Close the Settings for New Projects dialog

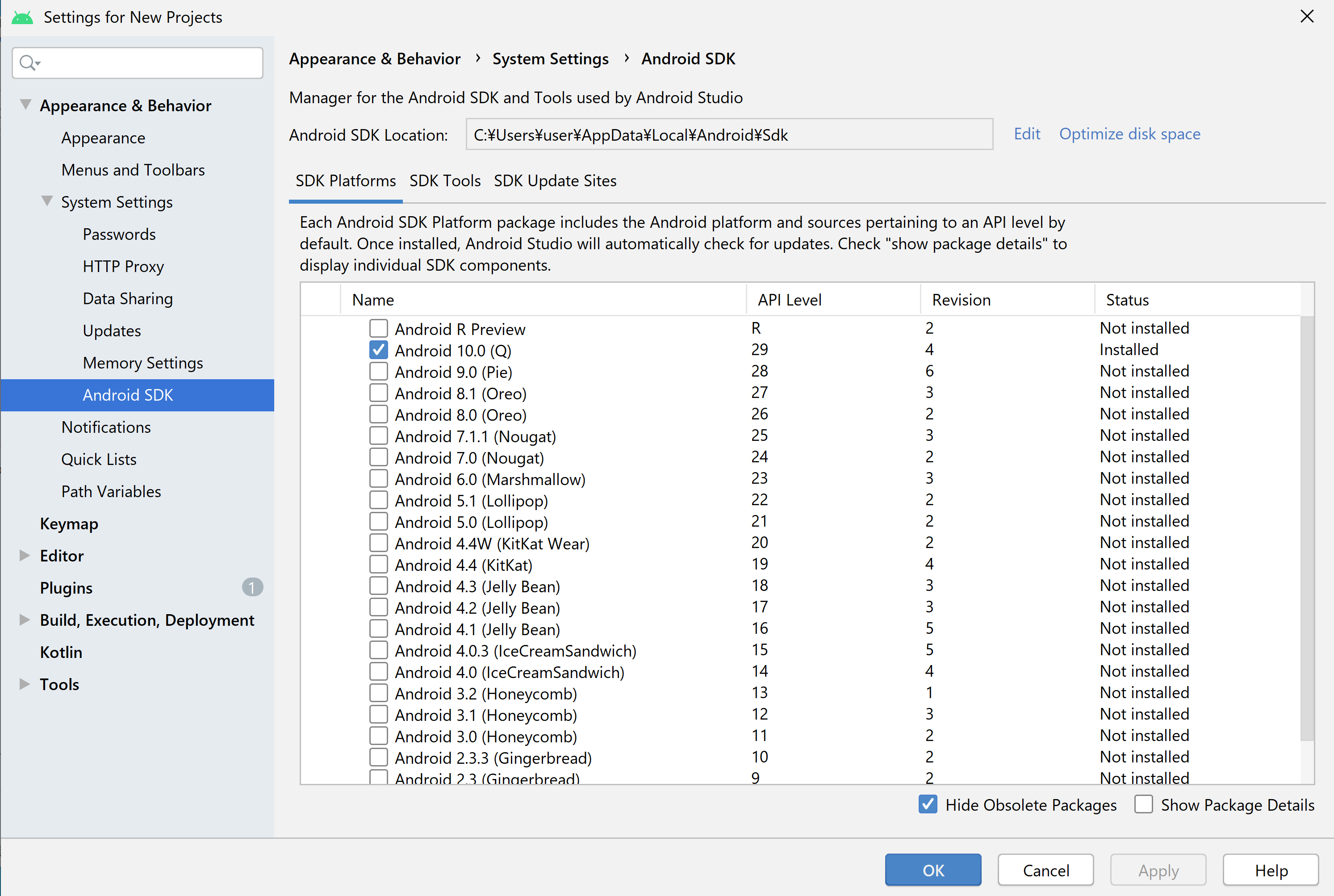[x=1307, y=17]
